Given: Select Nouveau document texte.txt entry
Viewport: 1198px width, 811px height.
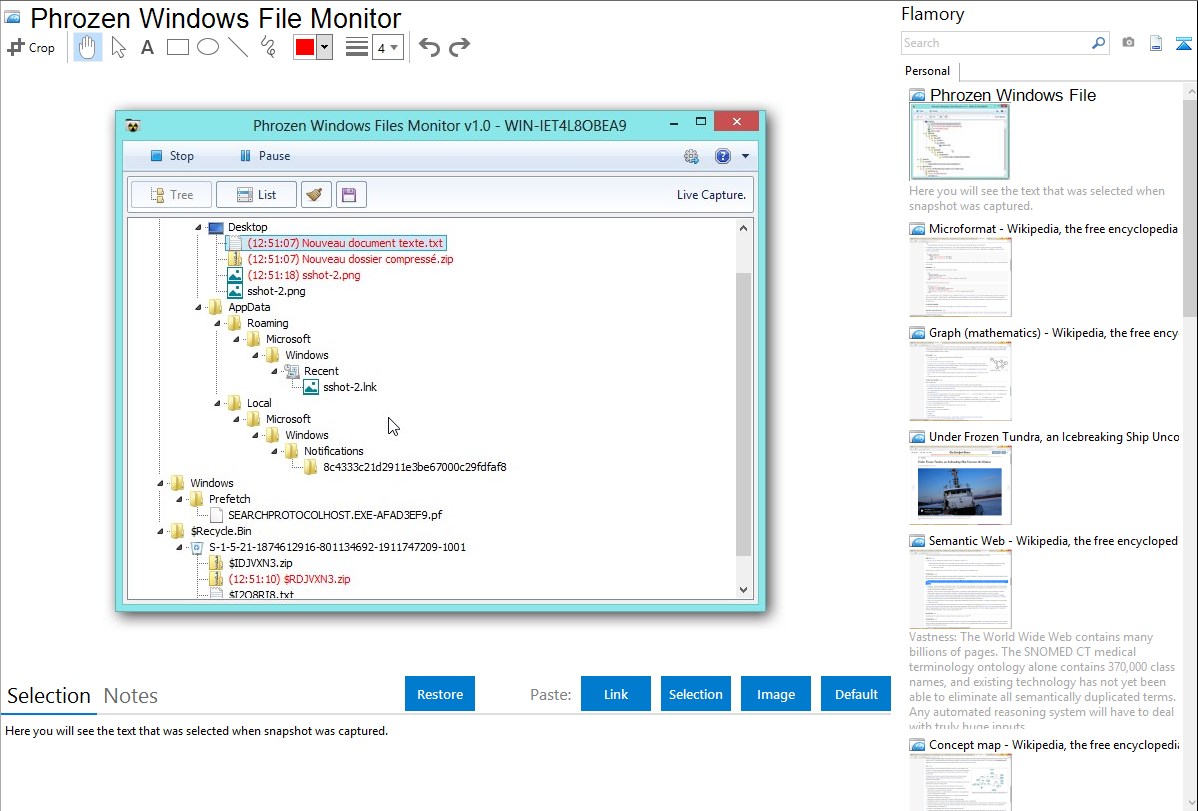Looking at the screenshot, I should [345, 243].
